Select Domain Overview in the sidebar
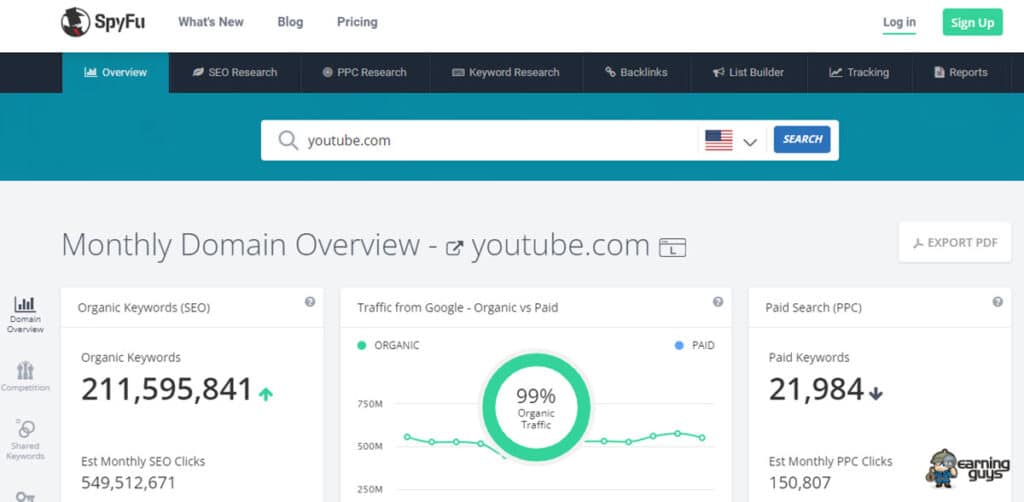Image resolution: width=1024 pixels, height=502 pixels. click(25, 315)
